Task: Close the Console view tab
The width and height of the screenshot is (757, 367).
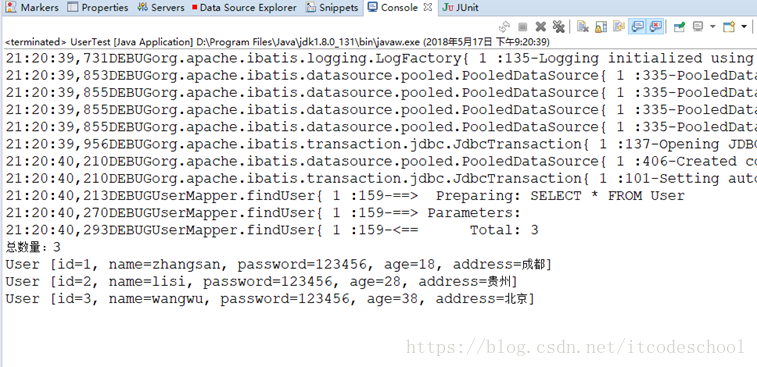Action: (x=428, y=7)
